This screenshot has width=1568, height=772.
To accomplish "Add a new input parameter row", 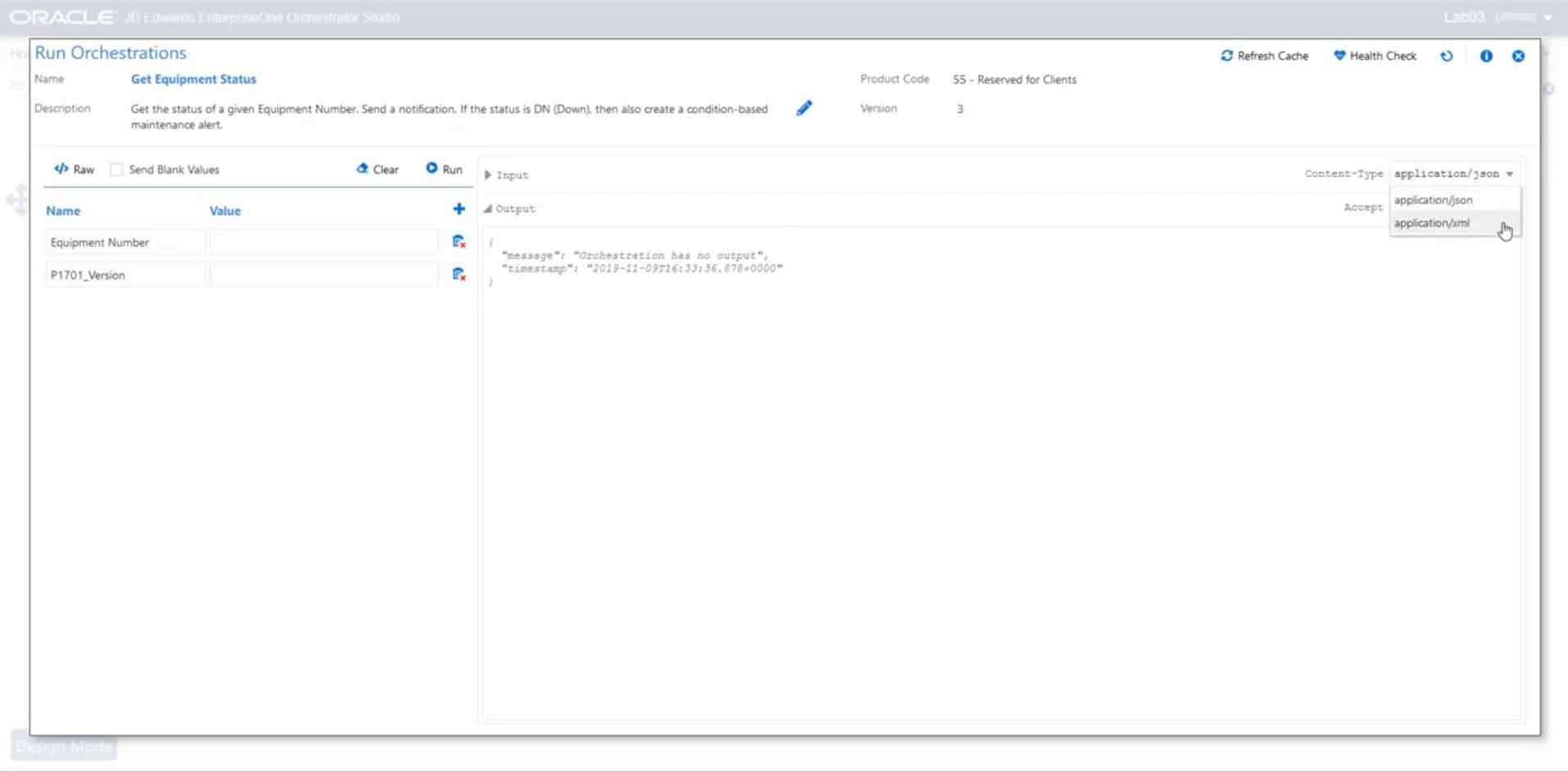I will [459, 209].
